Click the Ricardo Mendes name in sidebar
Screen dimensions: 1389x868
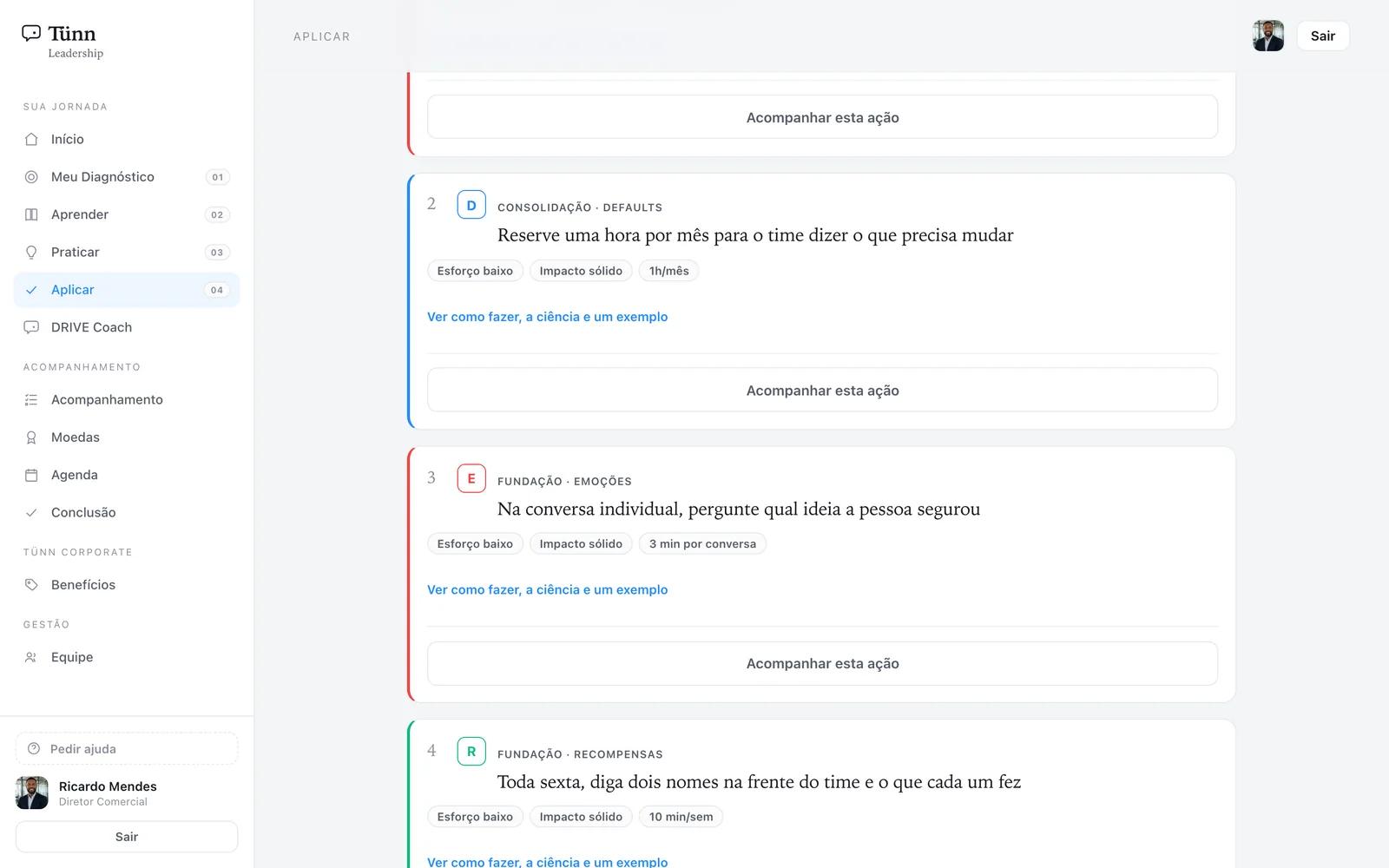(x=108, y=786)
